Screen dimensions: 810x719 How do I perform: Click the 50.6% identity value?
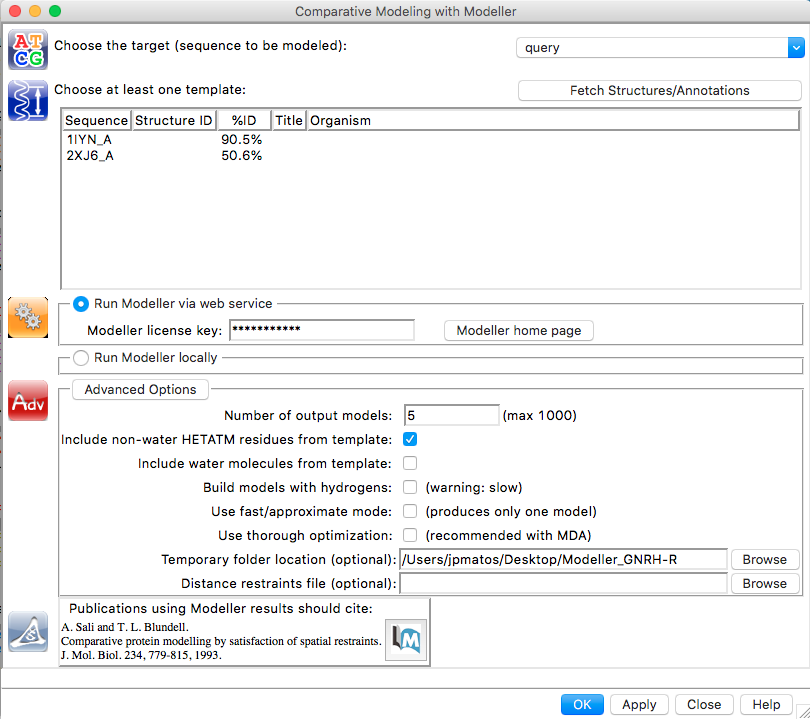pos(241,155)
